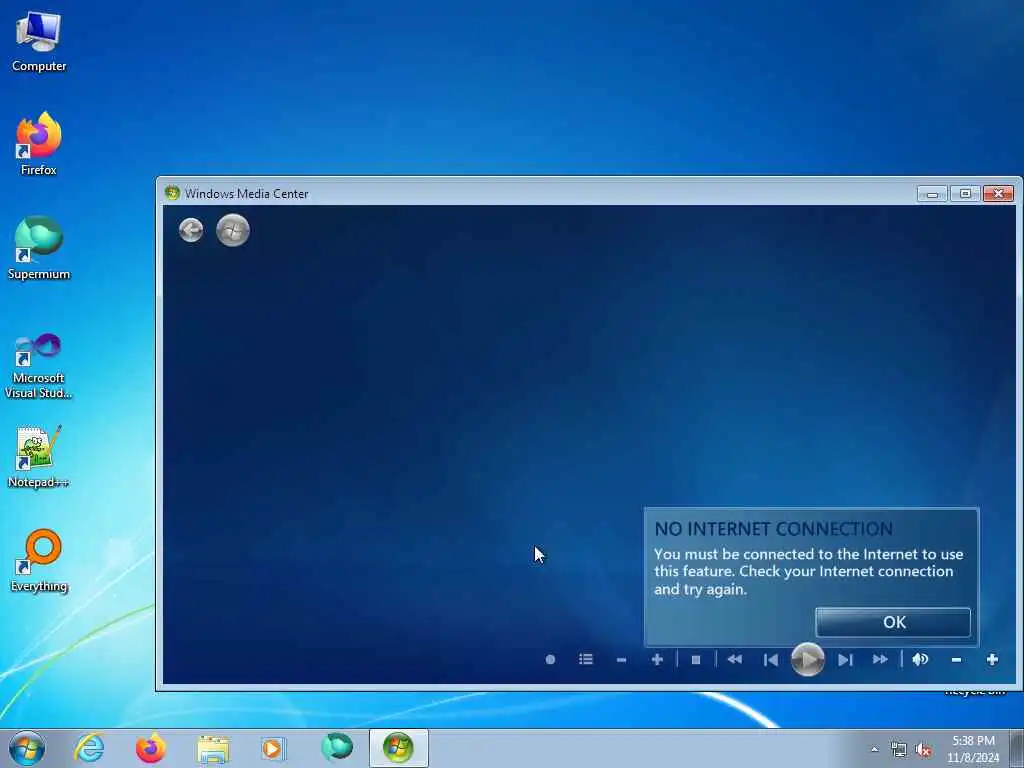Click the NO INTERNET CONNECTION heading
This screenshot has width=1024, height=768.
tap(773, 529)
